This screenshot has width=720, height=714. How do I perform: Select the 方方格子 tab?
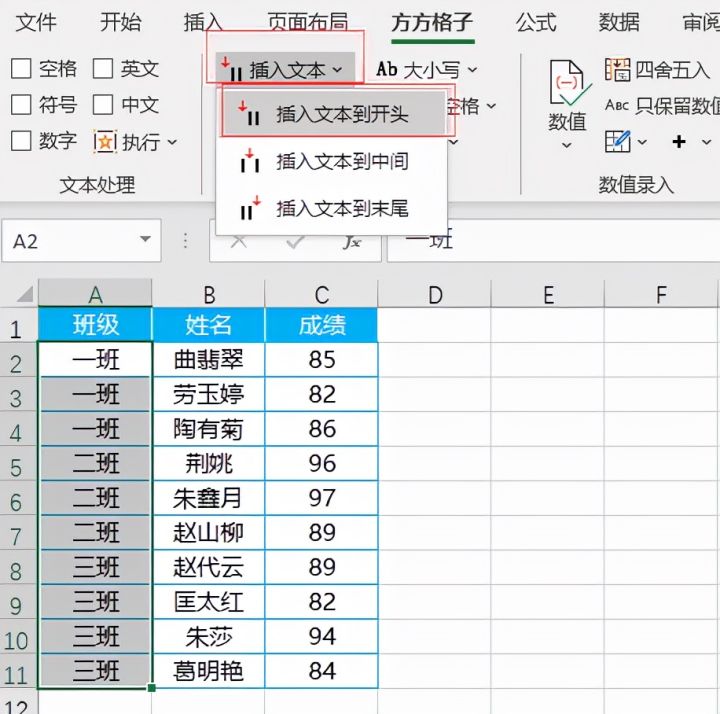[x=432, y=22]
